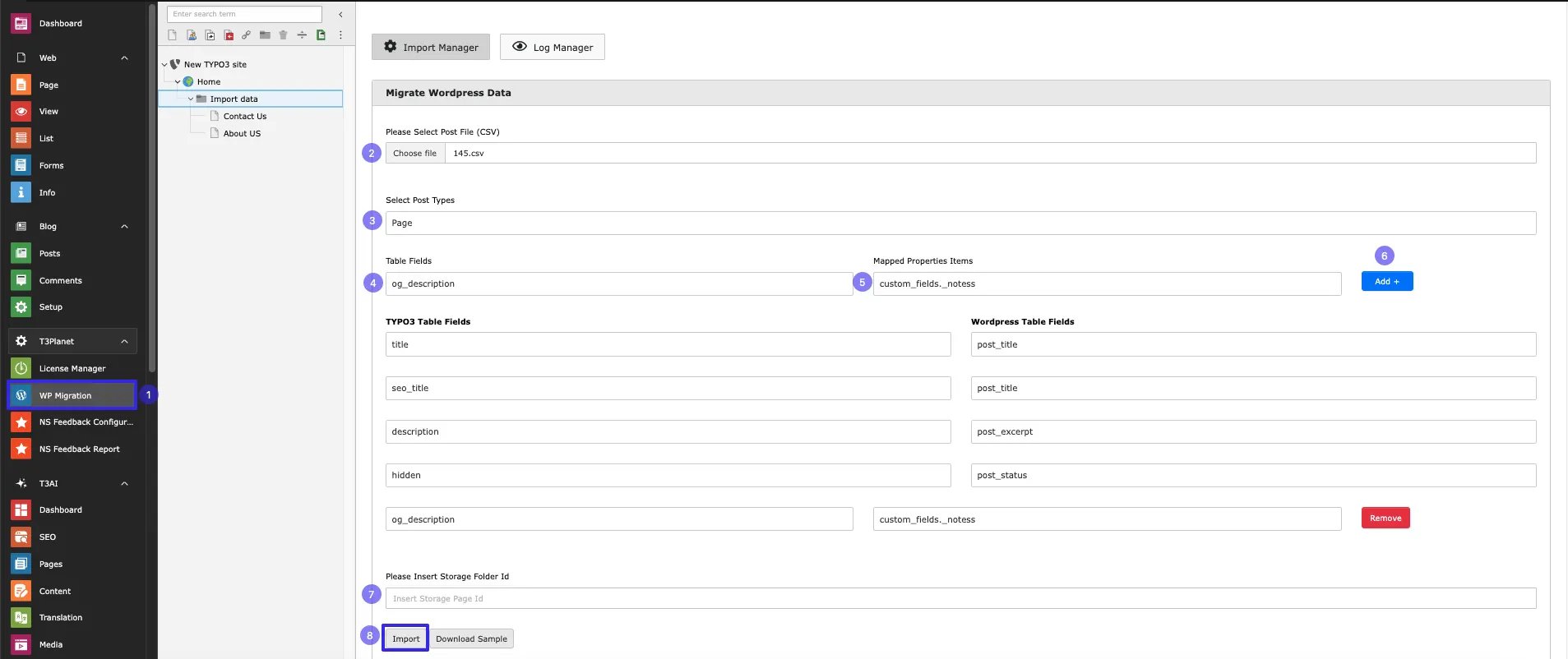Select Contact Us page in tree
1568x659 pixels.
[245, 116]
